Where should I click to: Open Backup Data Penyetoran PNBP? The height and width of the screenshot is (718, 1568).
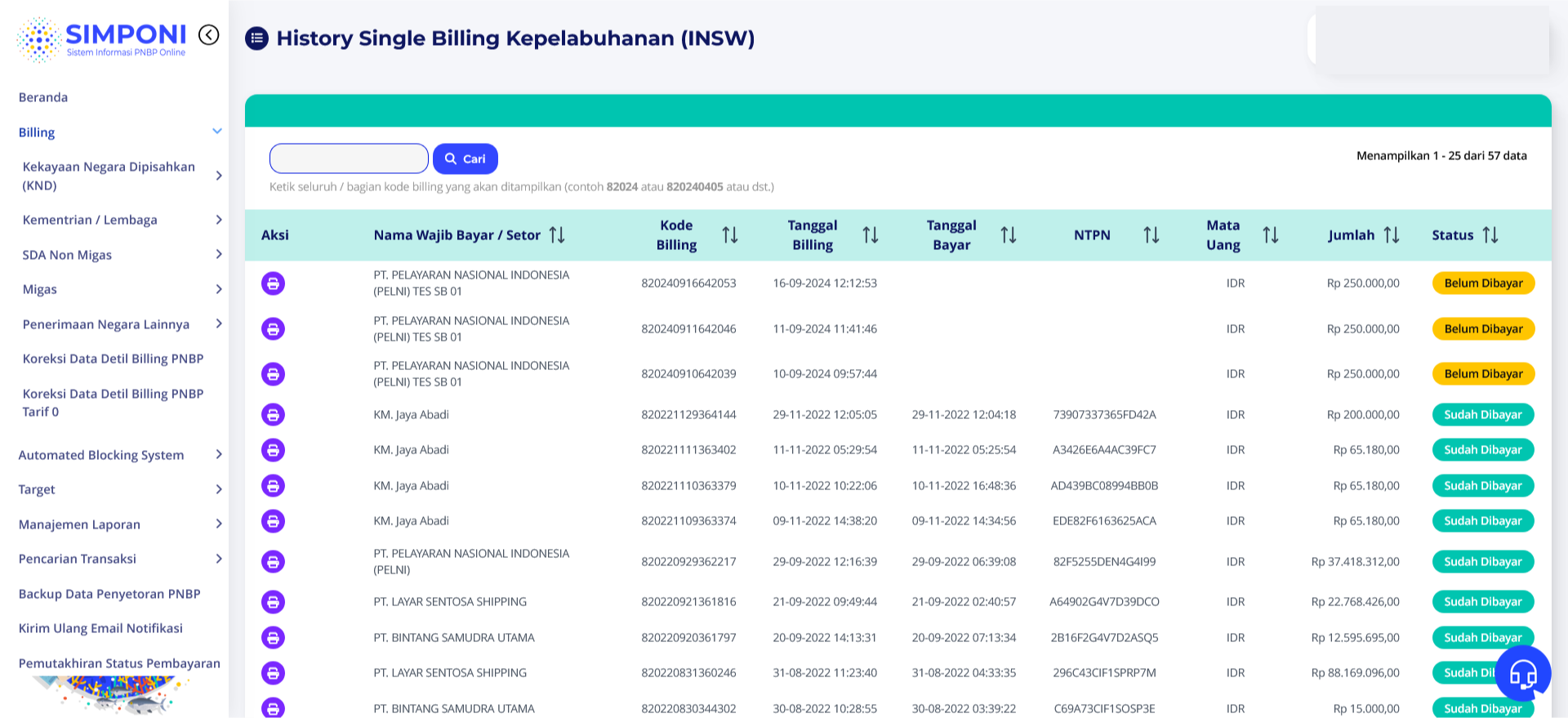pyautogui.click(x=109, y=594)
